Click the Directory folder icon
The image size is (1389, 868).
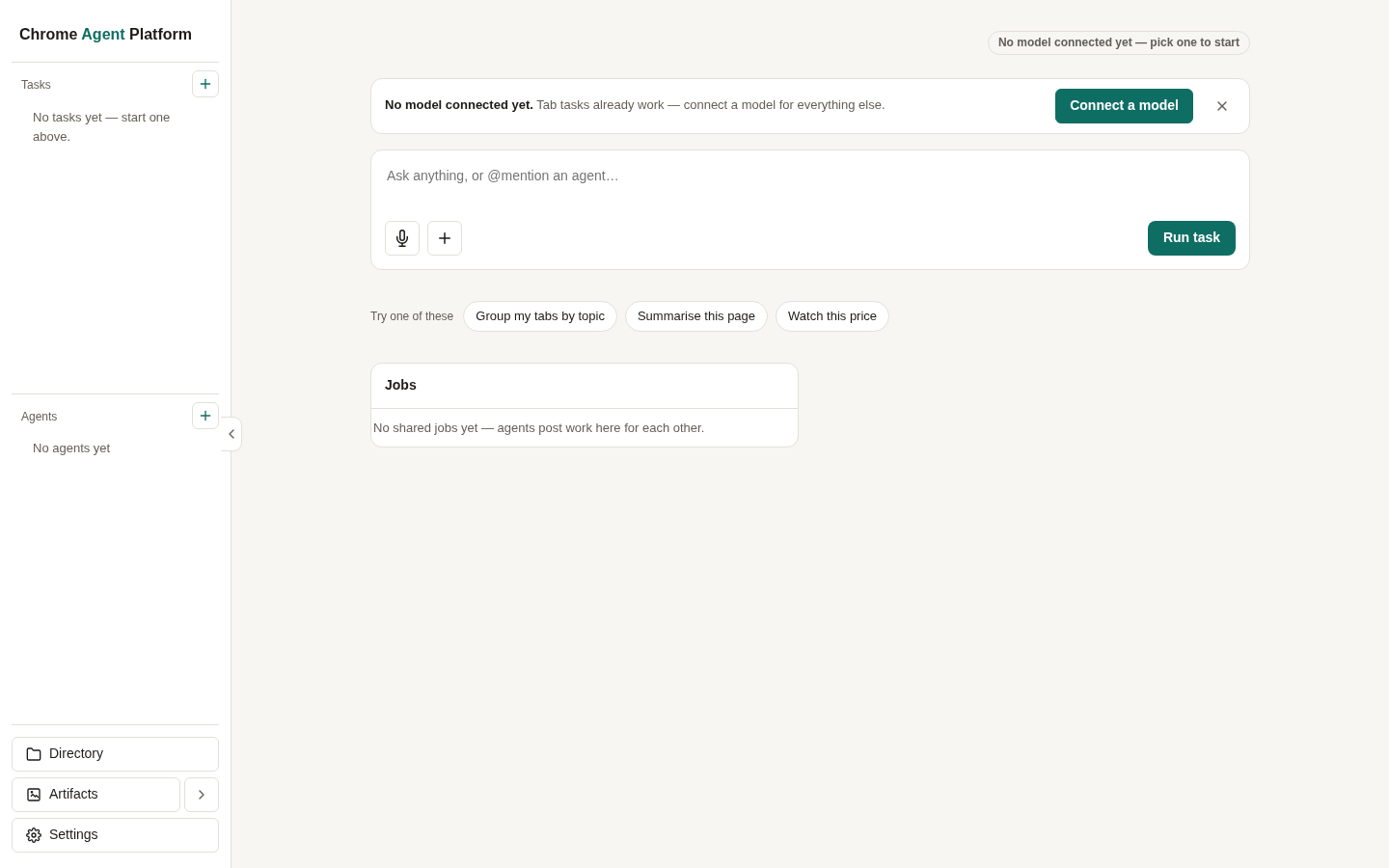coord(34,754)
